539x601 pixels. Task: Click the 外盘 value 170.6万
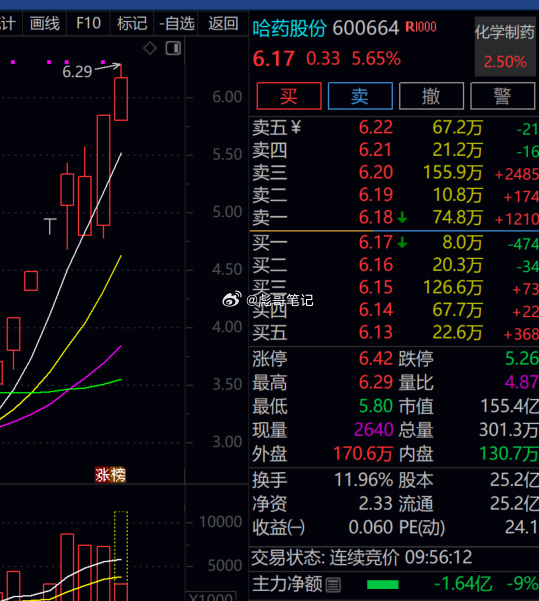(x=363, y=454)
